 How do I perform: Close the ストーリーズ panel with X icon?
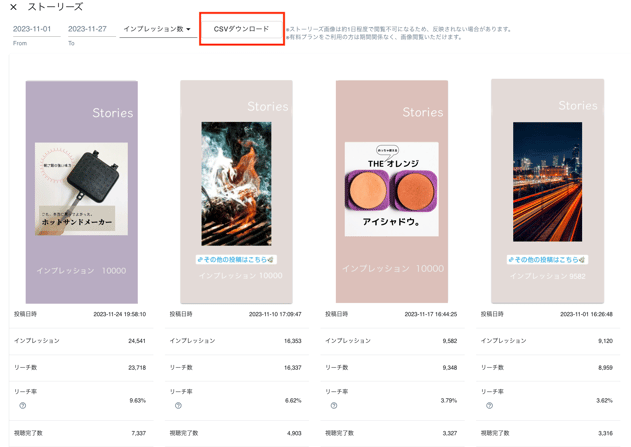coord(13,8)
